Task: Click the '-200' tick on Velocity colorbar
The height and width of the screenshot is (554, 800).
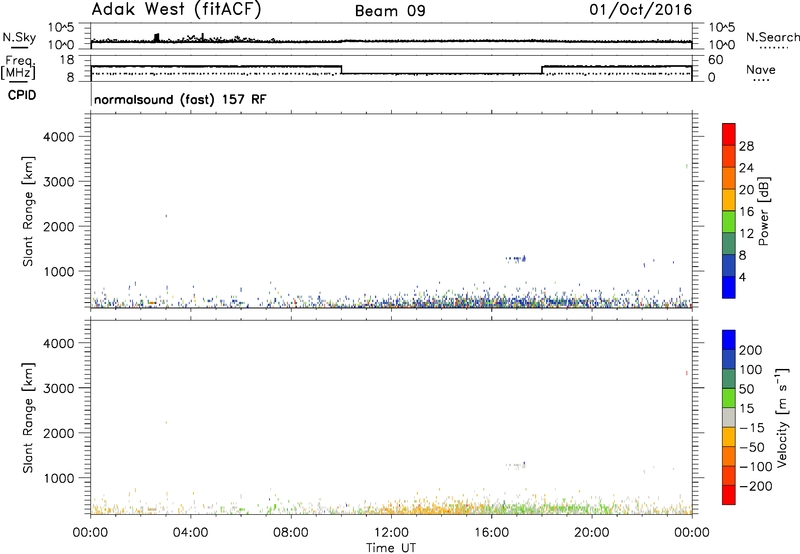Action: click(x=754, y=486)
